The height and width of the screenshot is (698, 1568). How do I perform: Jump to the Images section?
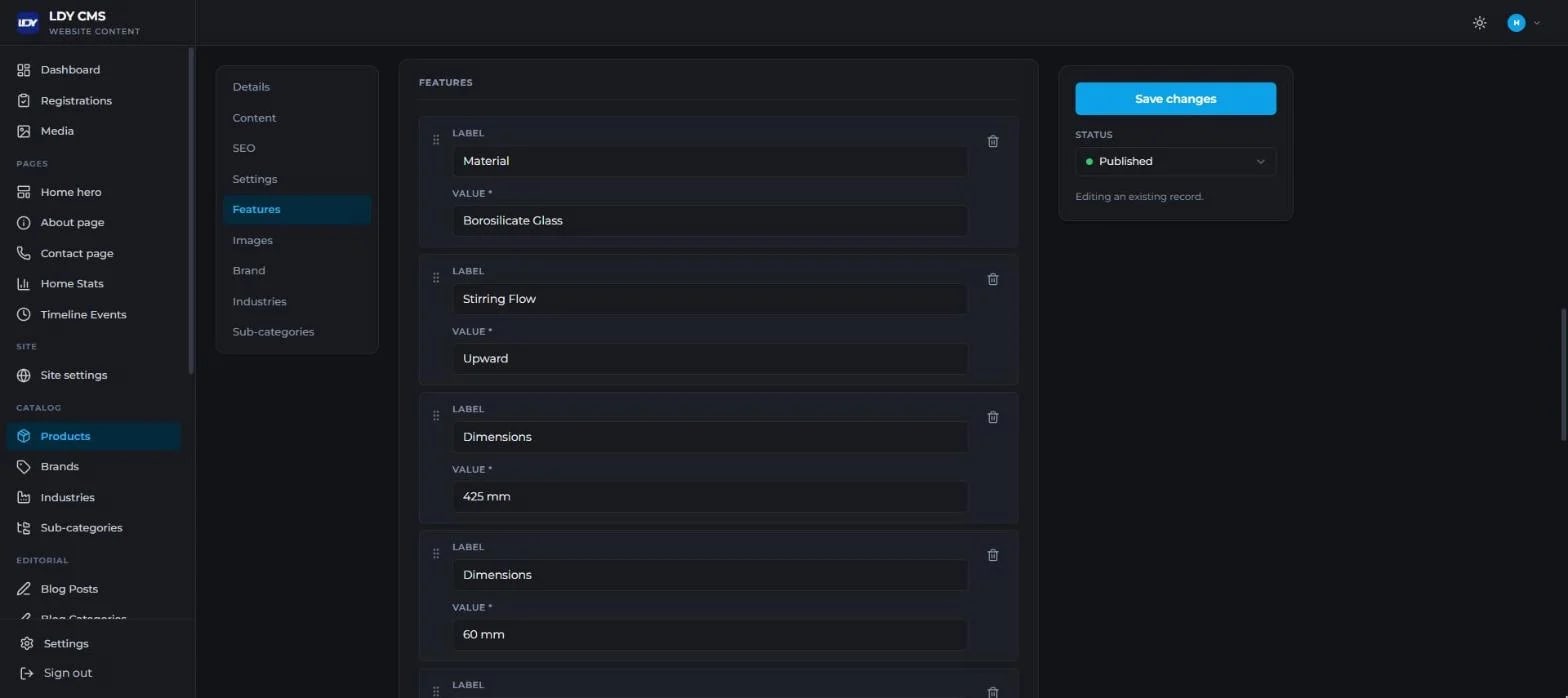click(297, 240)
